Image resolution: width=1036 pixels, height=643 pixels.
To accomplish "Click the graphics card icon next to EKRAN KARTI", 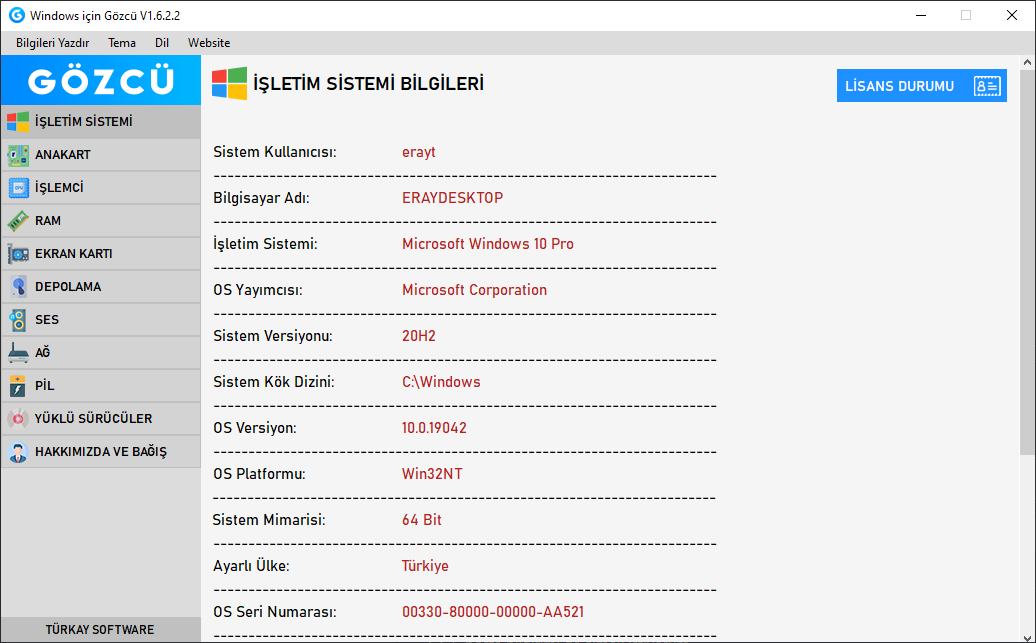I will point(18,254).
